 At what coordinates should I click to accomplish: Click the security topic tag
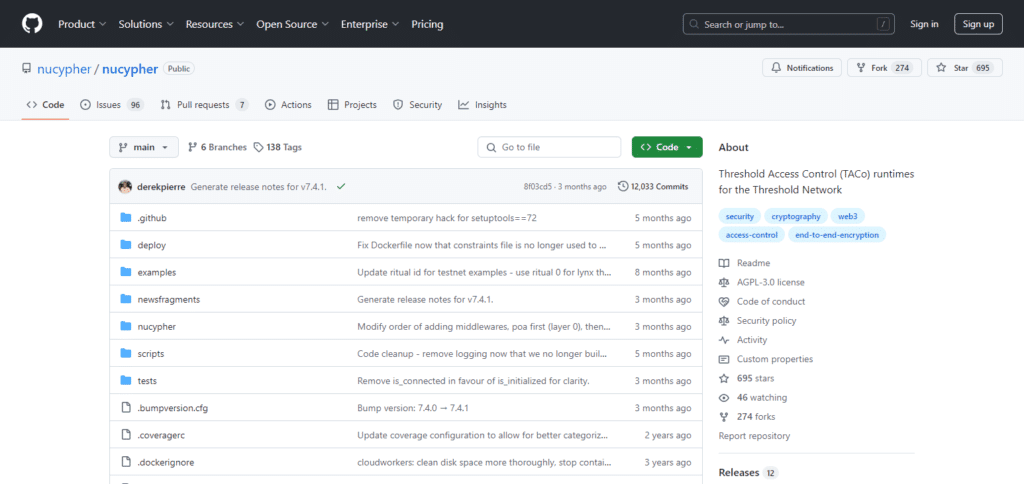coord(739,216)
